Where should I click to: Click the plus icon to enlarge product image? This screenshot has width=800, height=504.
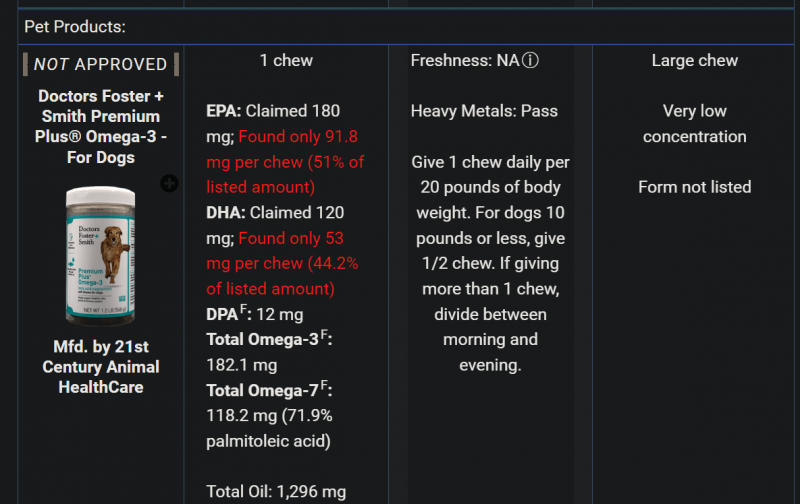[x=170, y=183]
